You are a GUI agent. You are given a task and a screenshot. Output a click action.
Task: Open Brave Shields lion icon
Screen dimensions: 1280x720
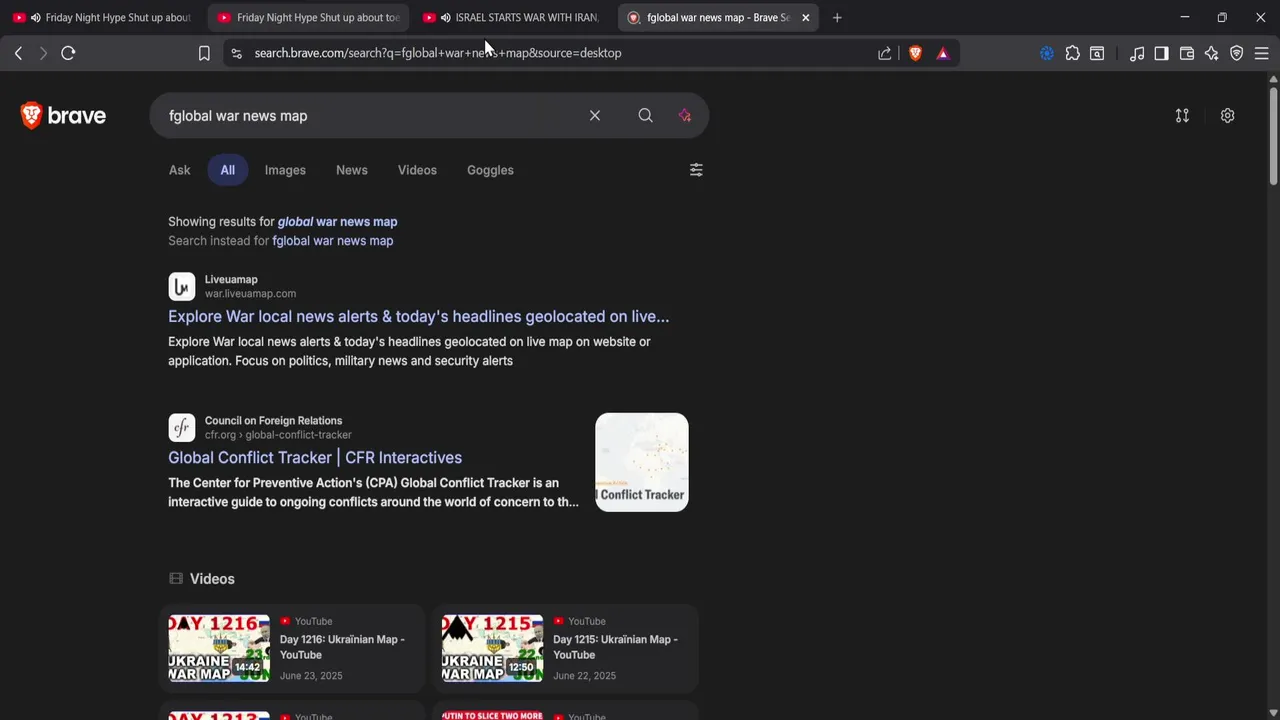pyautogui.click(x=915, y=53)
